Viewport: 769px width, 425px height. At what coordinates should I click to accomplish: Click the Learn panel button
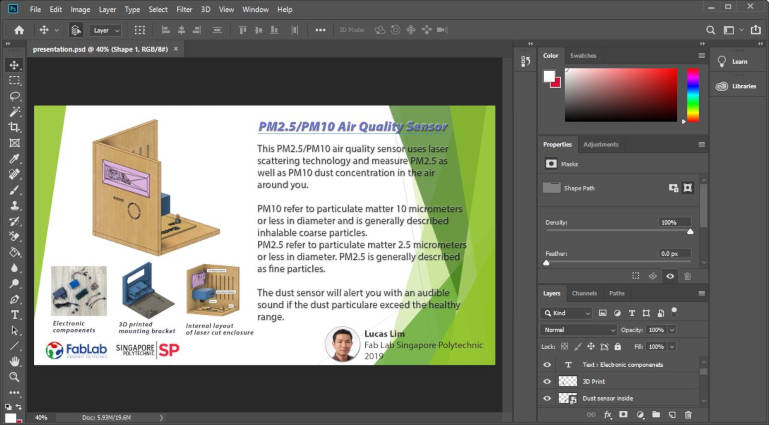(x=734, y=61)
